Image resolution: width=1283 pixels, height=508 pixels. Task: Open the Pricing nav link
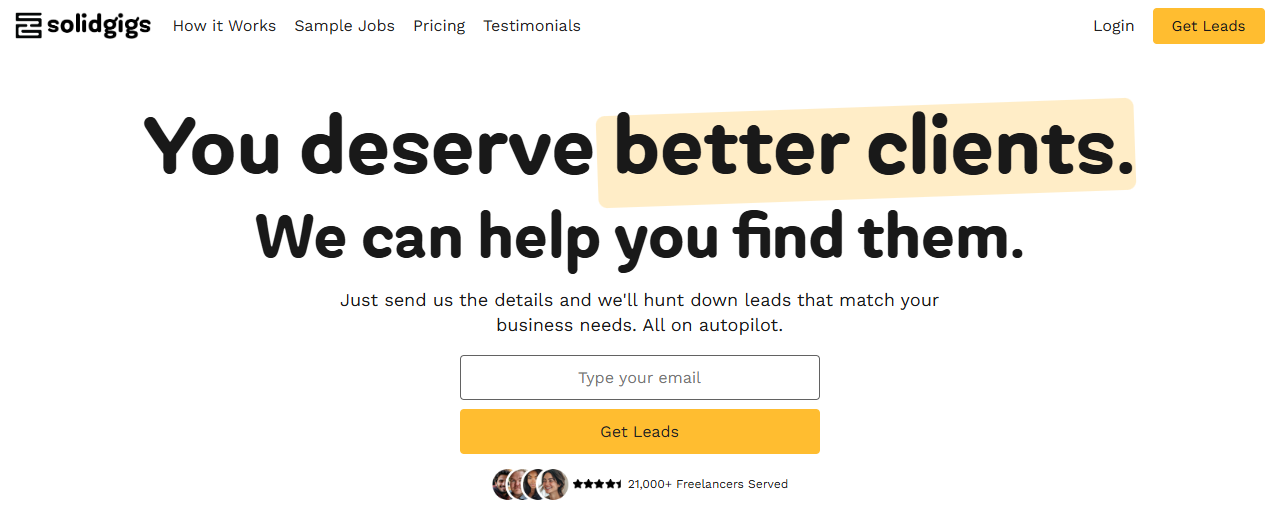point(439,26)
